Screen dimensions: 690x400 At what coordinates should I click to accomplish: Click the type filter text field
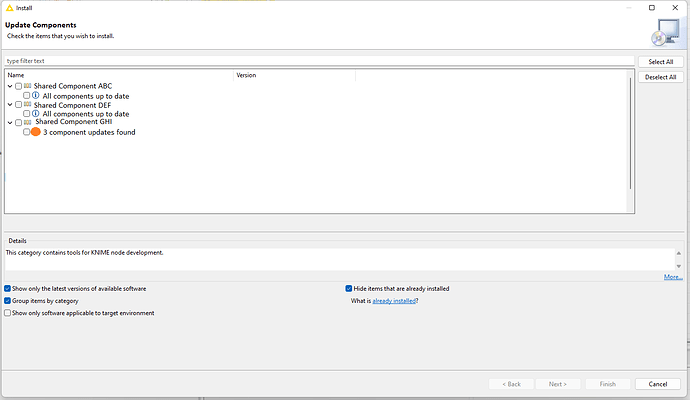tap(319, 61)
